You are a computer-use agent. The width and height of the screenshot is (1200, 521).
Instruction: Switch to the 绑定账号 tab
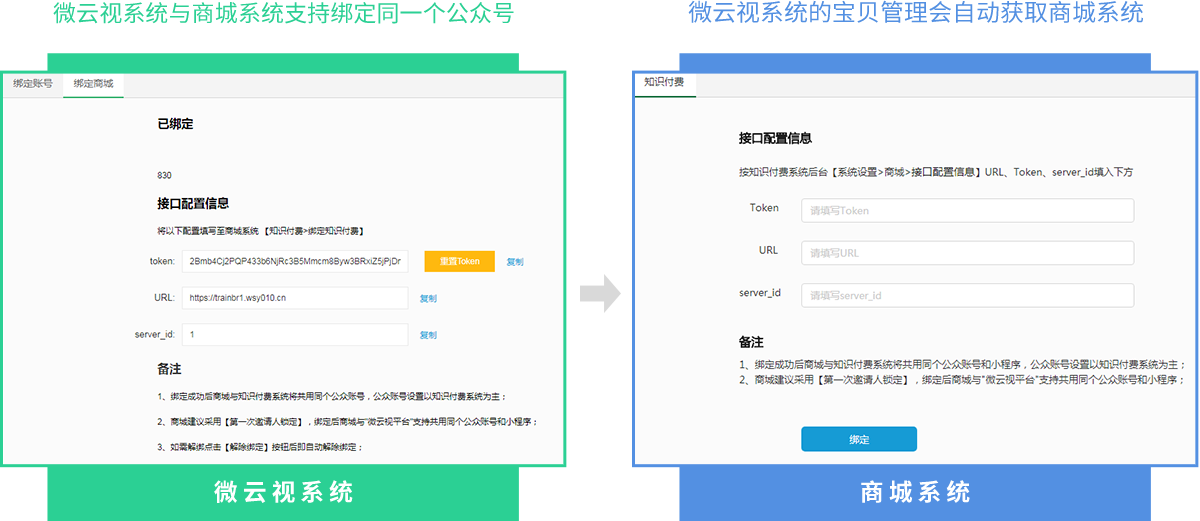(x=33, y=84)
